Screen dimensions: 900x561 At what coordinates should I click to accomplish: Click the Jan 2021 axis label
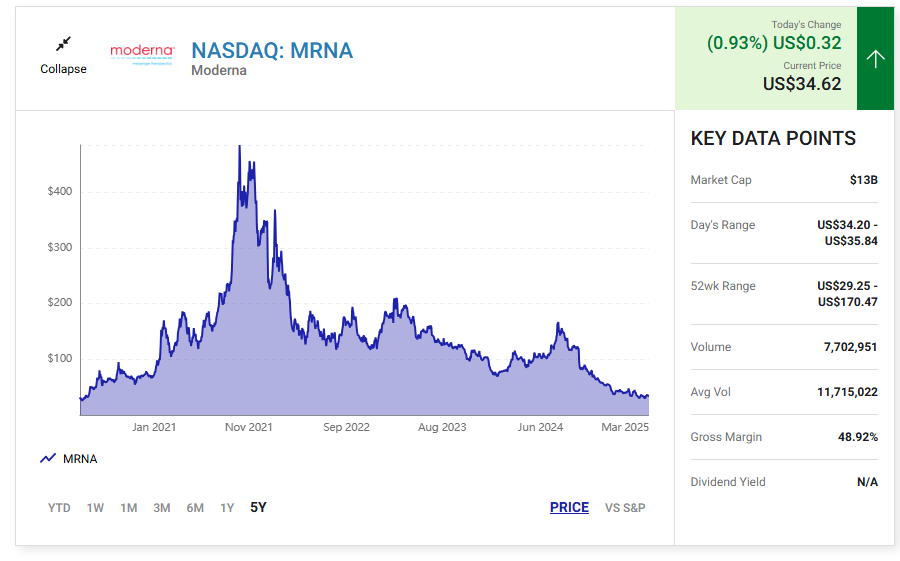[154, 427]
